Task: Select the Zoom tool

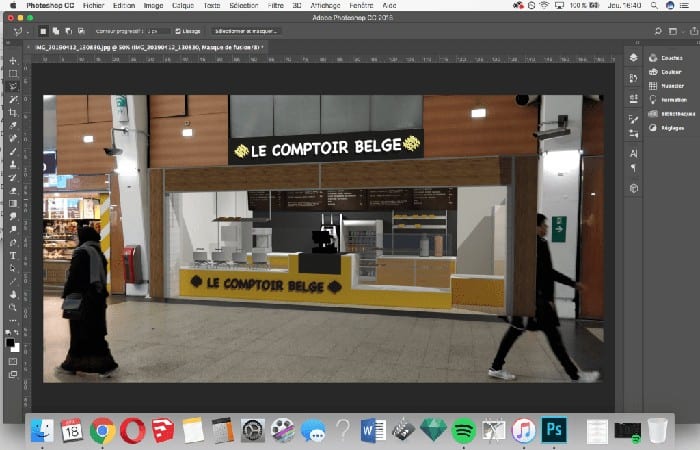Action: (x=13, y=307)
